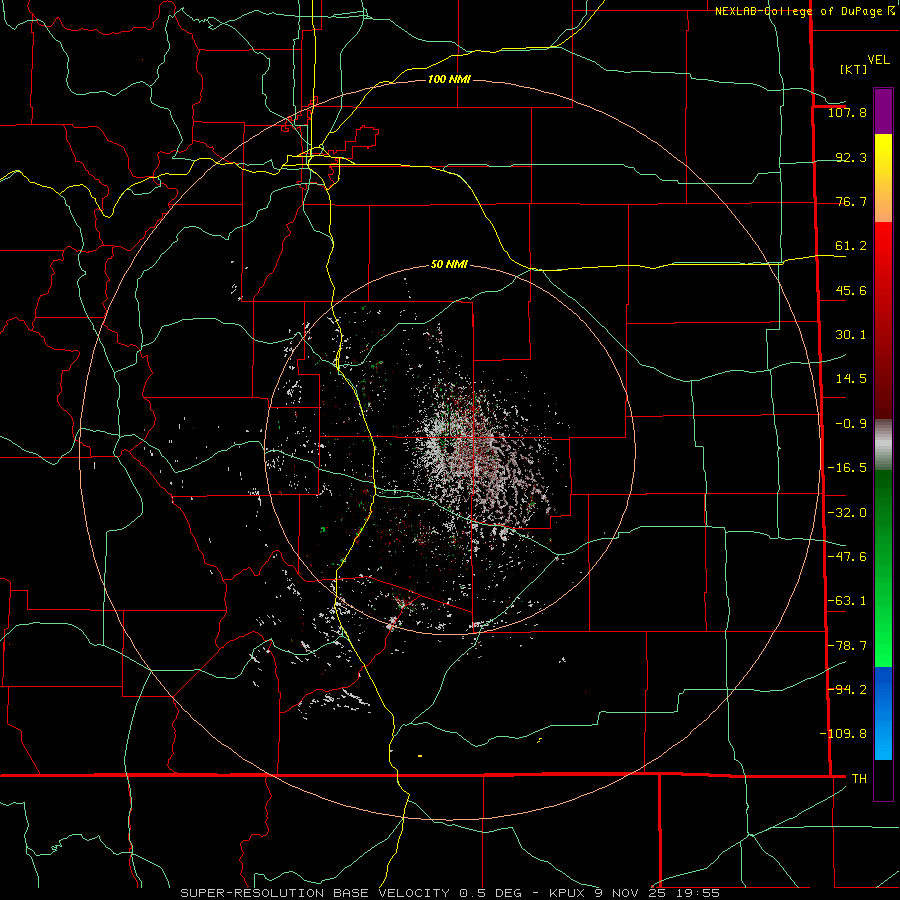The width and height of the screenshot is (900, 900).
Task: Pick the gray near-zero segment of velocity scale
Action: coord(883,445)
